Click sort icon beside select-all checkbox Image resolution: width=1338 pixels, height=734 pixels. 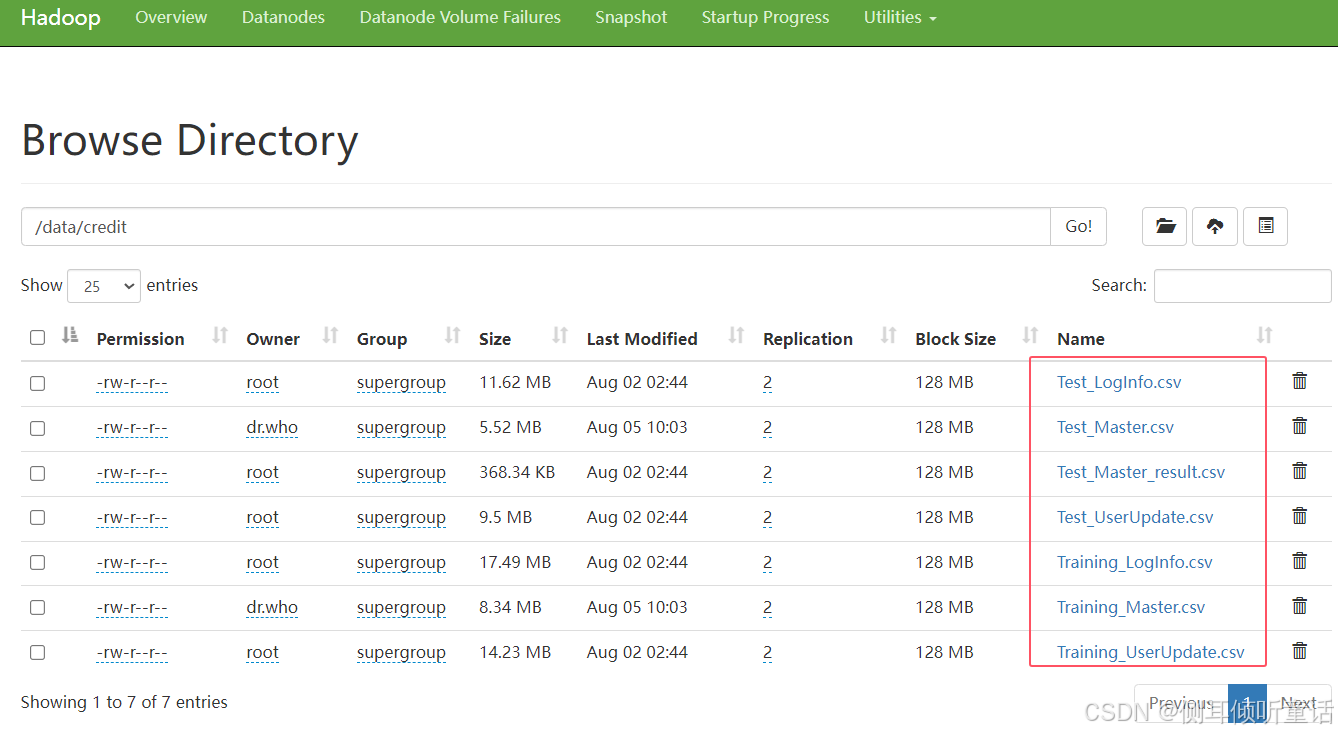click(70, 336)
